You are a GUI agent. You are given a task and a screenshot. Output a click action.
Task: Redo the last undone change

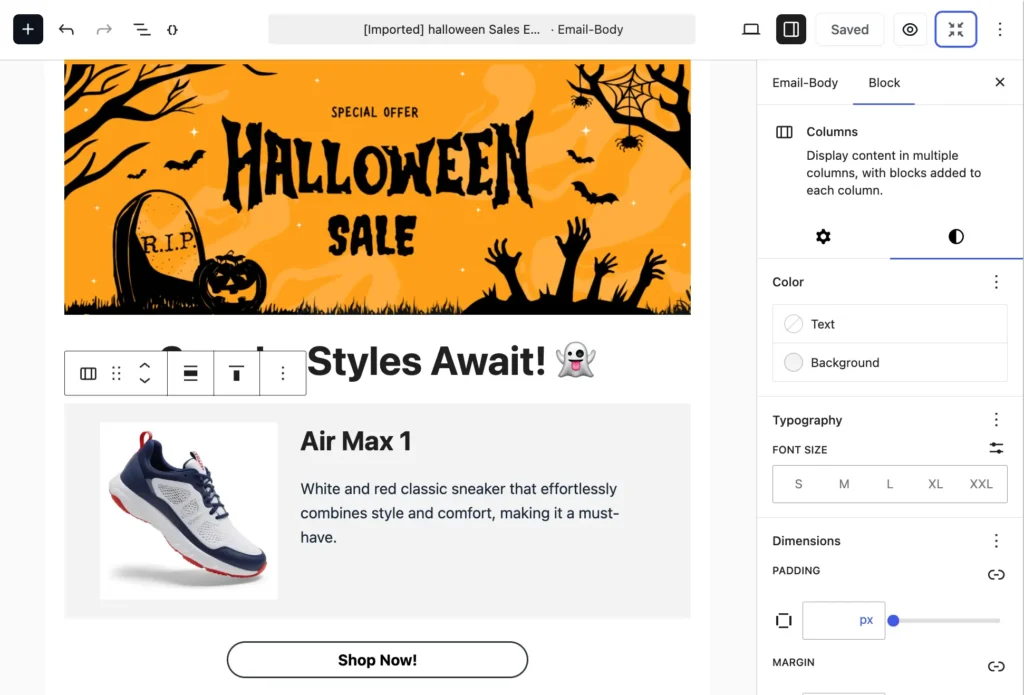[x=104, y=29]
